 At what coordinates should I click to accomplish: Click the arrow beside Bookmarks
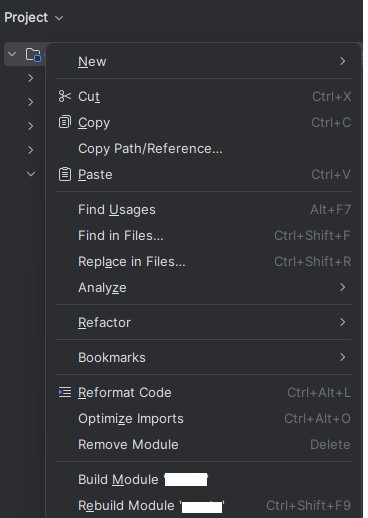click(x=342, y=357)
